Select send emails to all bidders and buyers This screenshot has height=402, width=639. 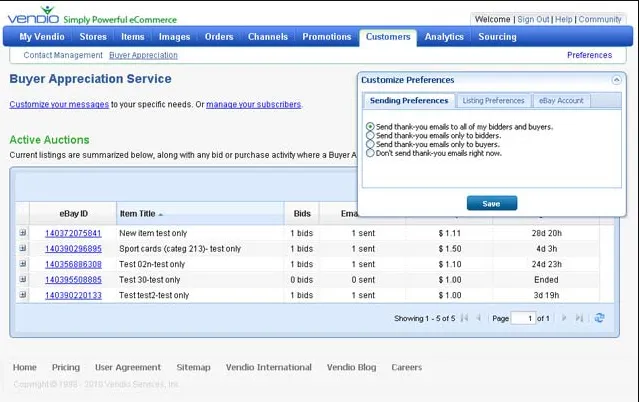(370, 127)
